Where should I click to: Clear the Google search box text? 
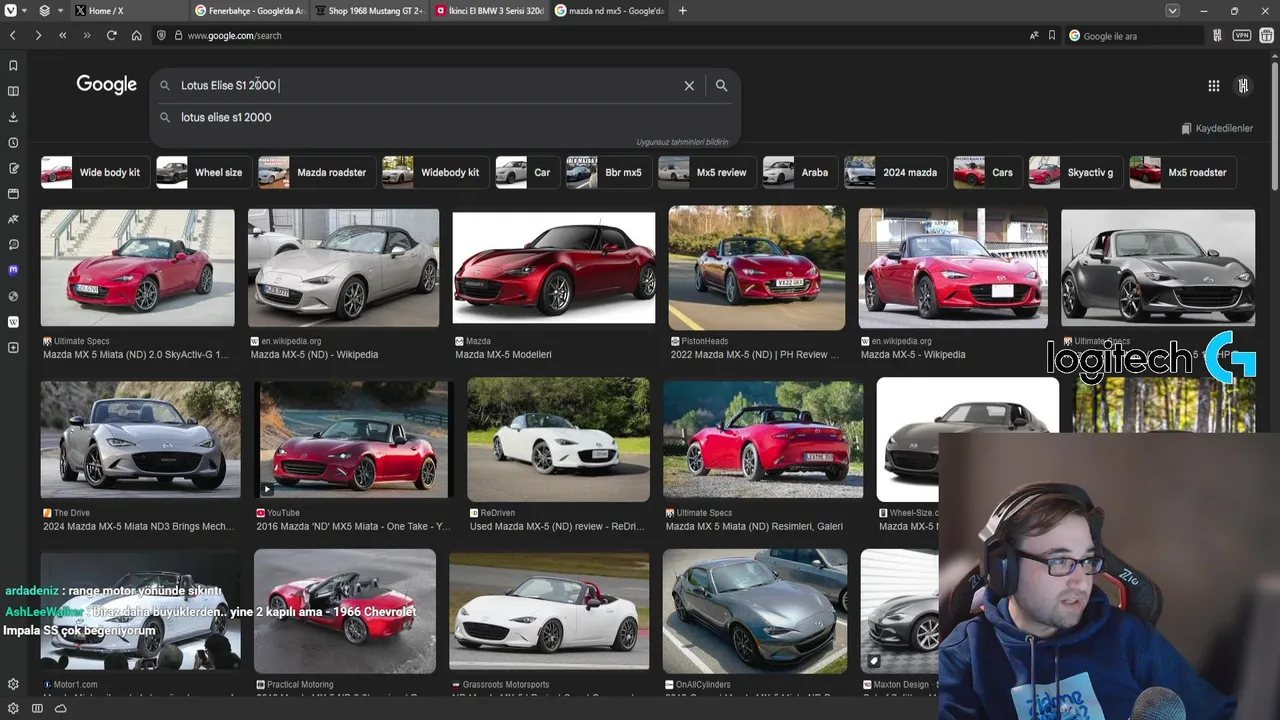point(689,86)
